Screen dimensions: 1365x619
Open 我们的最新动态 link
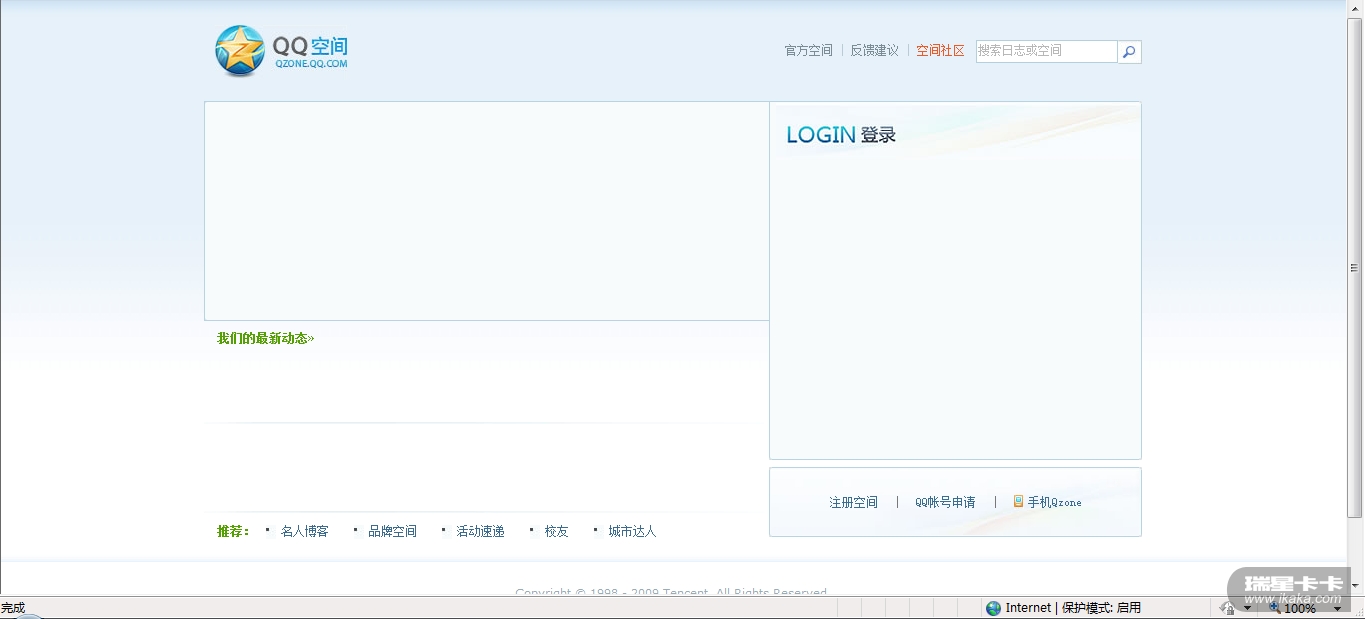point(265,338)
